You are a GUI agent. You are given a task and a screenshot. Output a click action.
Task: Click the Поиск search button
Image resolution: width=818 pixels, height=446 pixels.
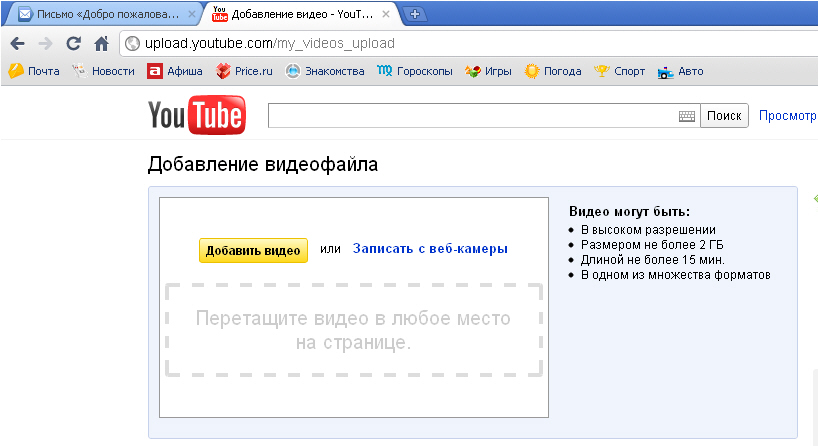pos(724,115)
